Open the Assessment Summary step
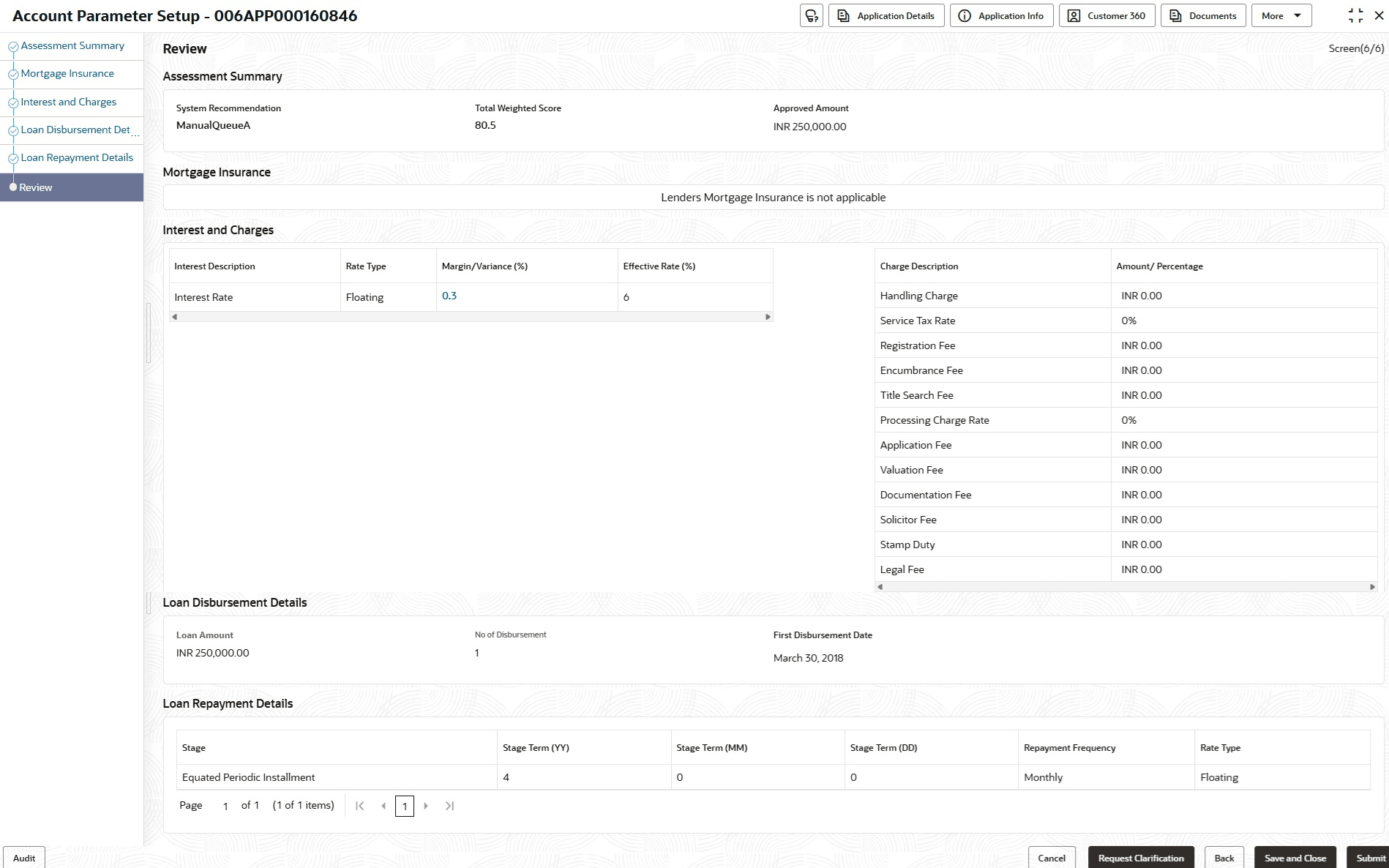1389x868 pixels. click(x=72, y=45)
